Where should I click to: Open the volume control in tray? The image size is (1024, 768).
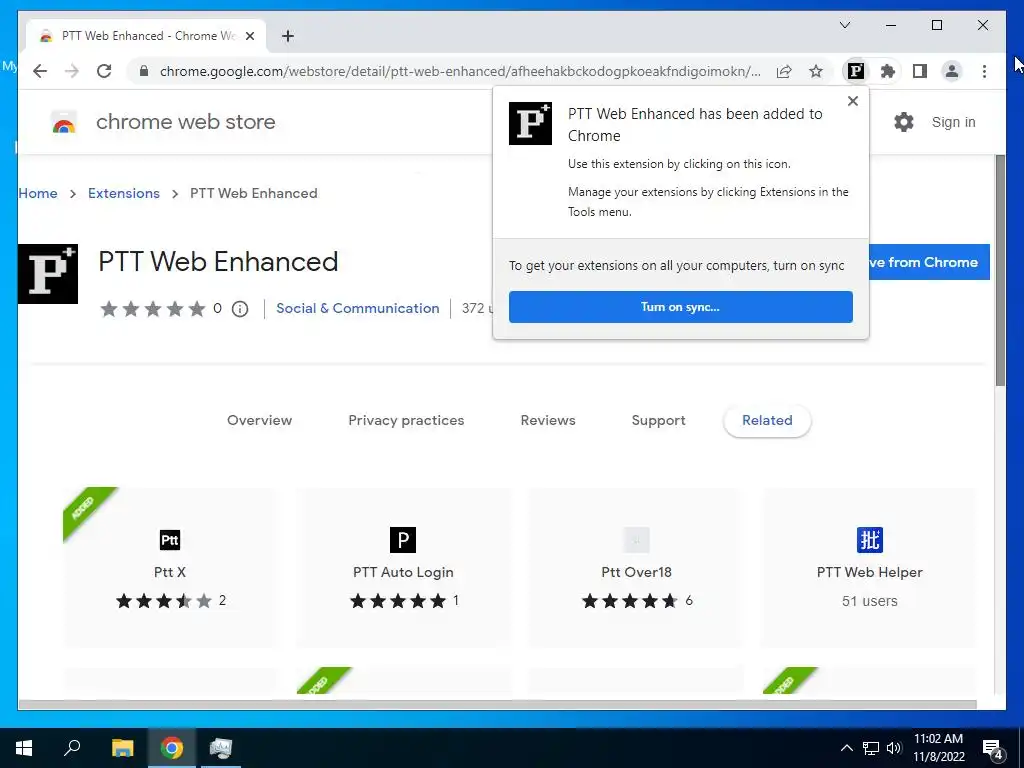(x=894, y=748)
